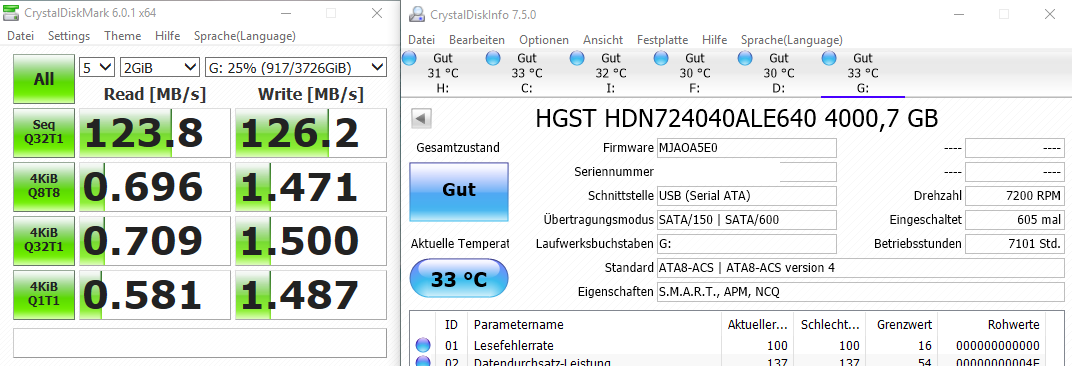1072x366 pixels.
Task: Click the Eigenschaften field S.M.A.R.T., APM, NCQ
Action: 861,292
